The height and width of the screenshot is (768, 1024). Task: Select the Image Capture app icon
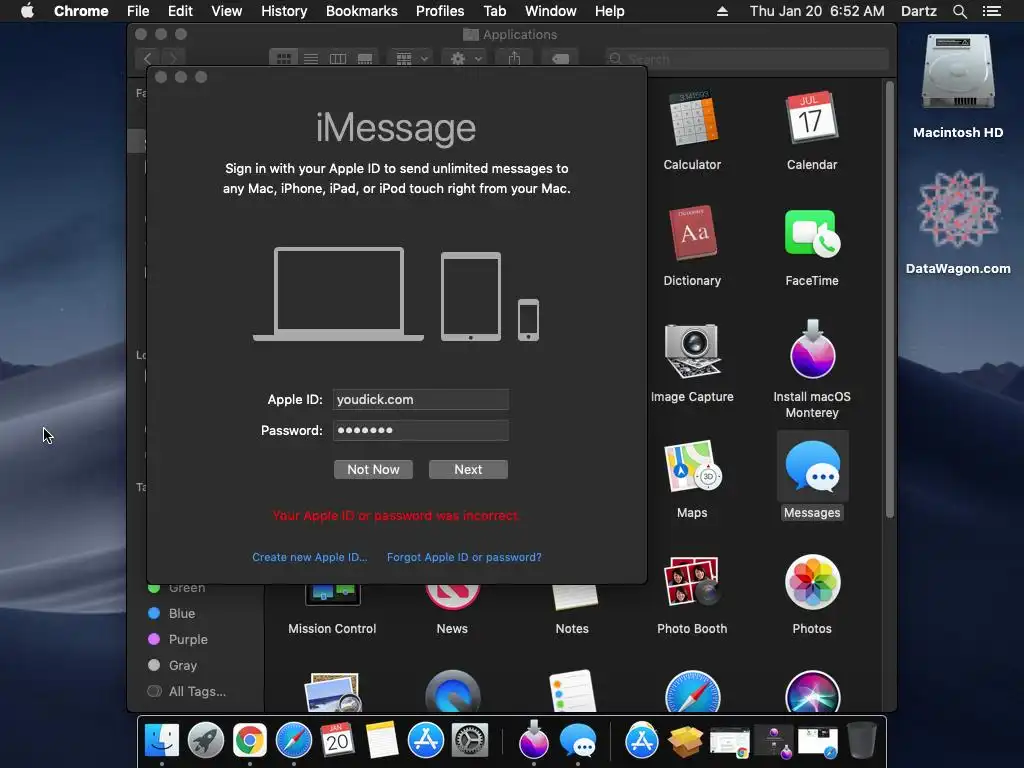click(x=692, y=350)
